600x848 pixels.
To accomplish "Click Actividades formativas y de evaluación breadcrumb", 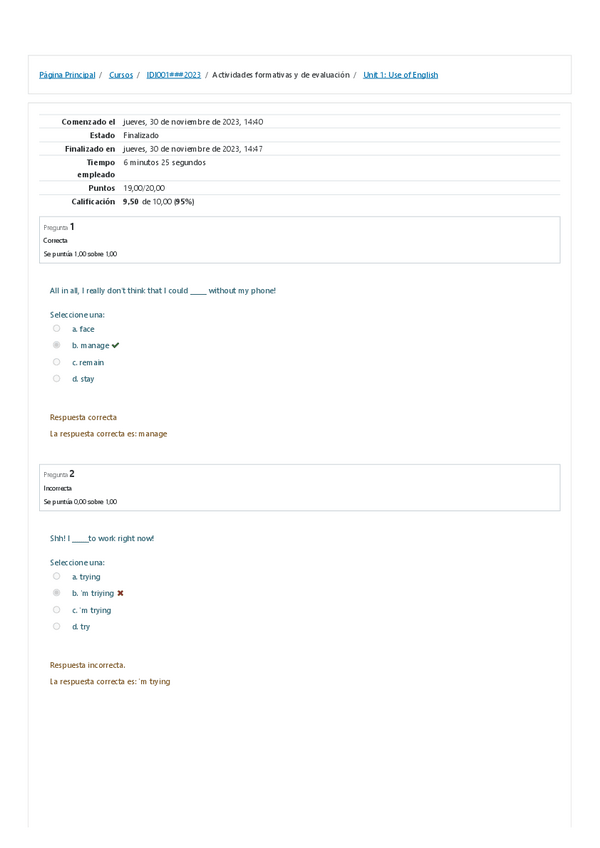I will (281, 75).
